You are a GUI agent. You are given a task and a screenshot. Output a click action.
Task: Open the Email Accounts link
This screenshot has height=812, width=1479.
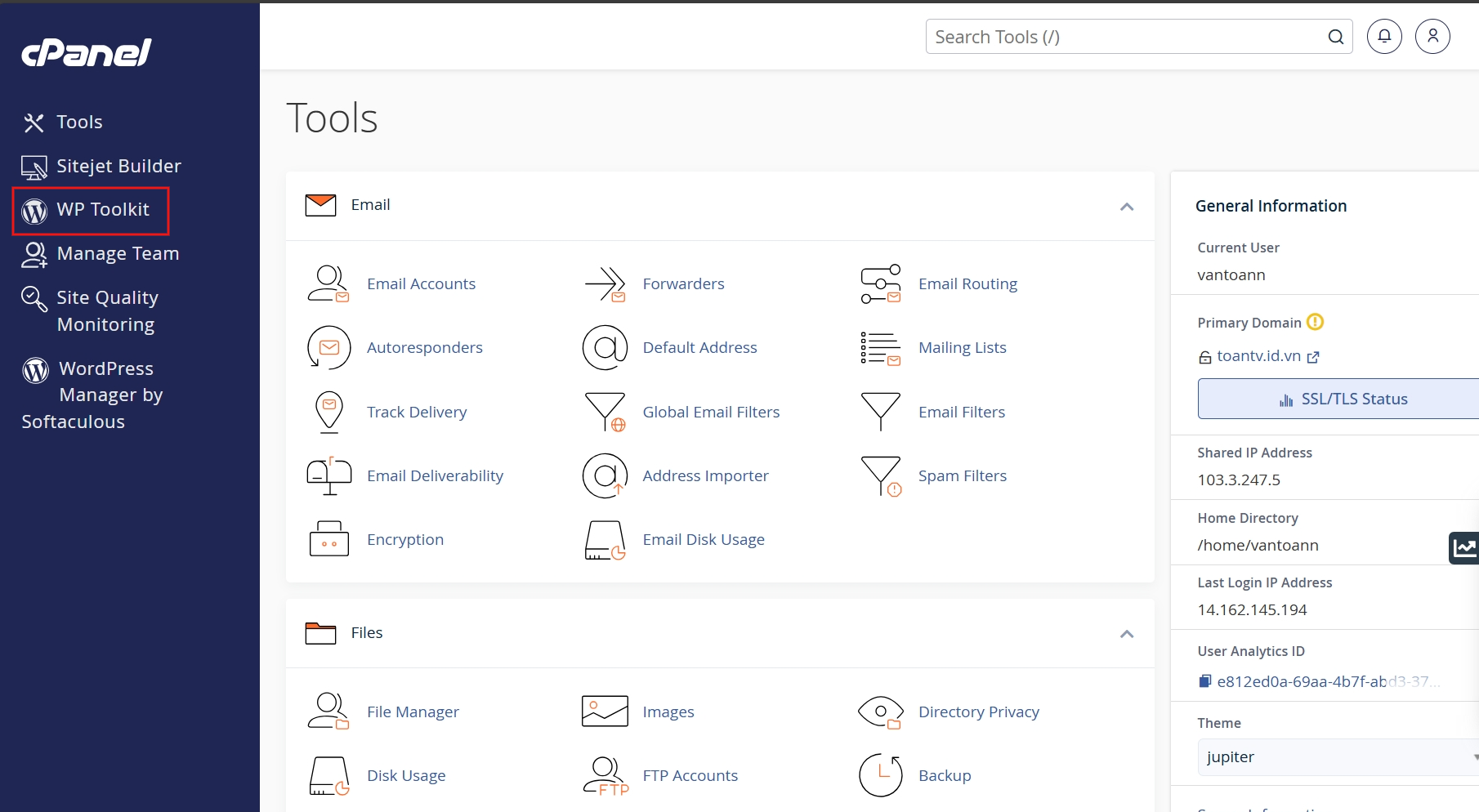[421, 284]
